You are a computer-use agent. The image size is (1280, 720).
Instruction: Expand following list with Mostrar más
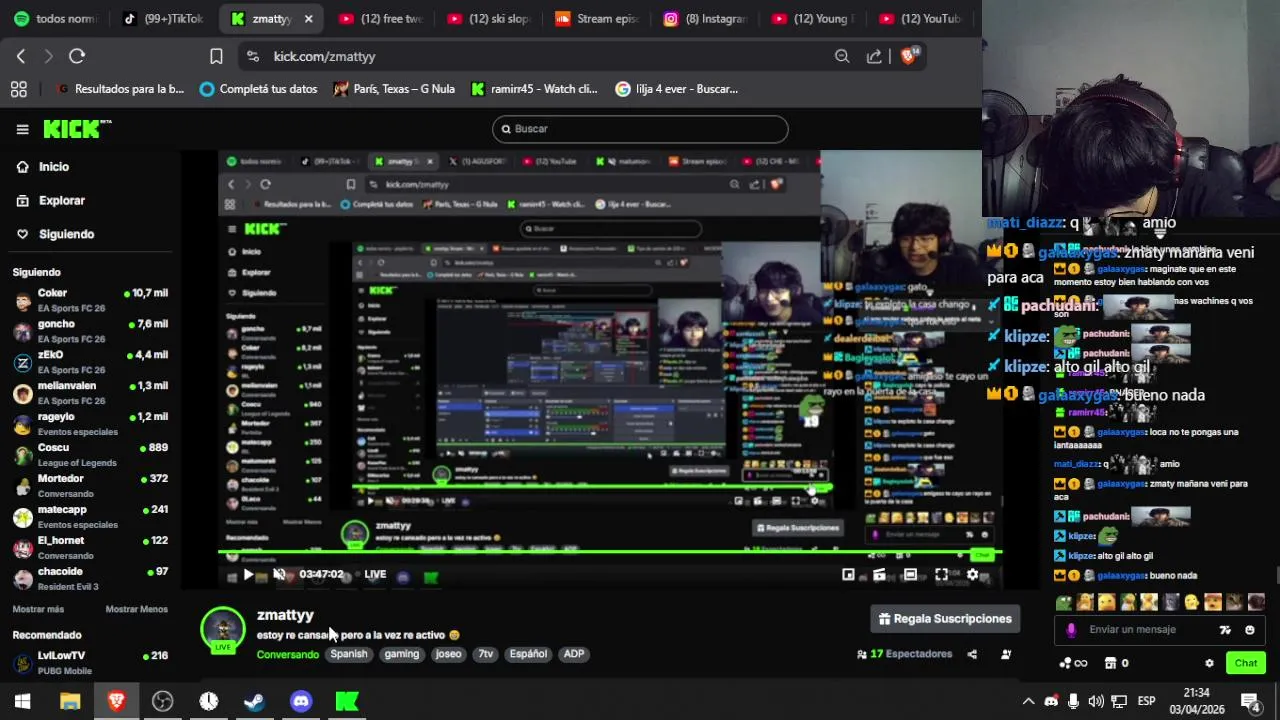coord(38,609)
